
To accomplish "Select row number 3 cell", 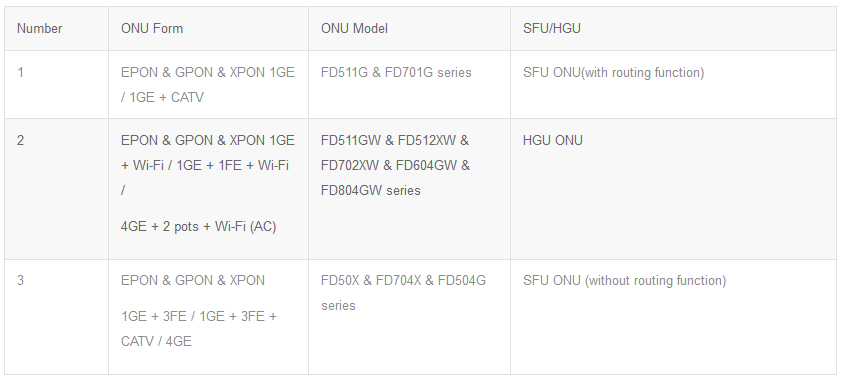I will 57,317.
